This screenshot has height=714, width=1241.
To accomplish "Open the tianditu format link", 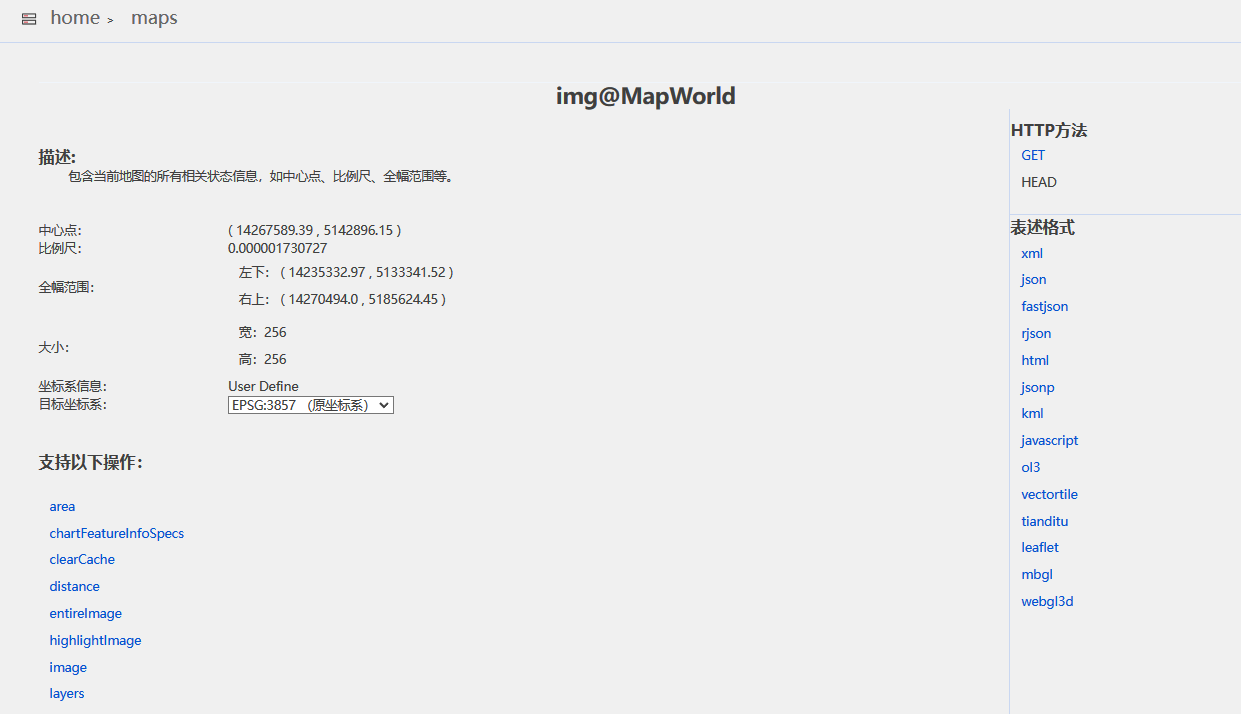I will (1045, 521).
